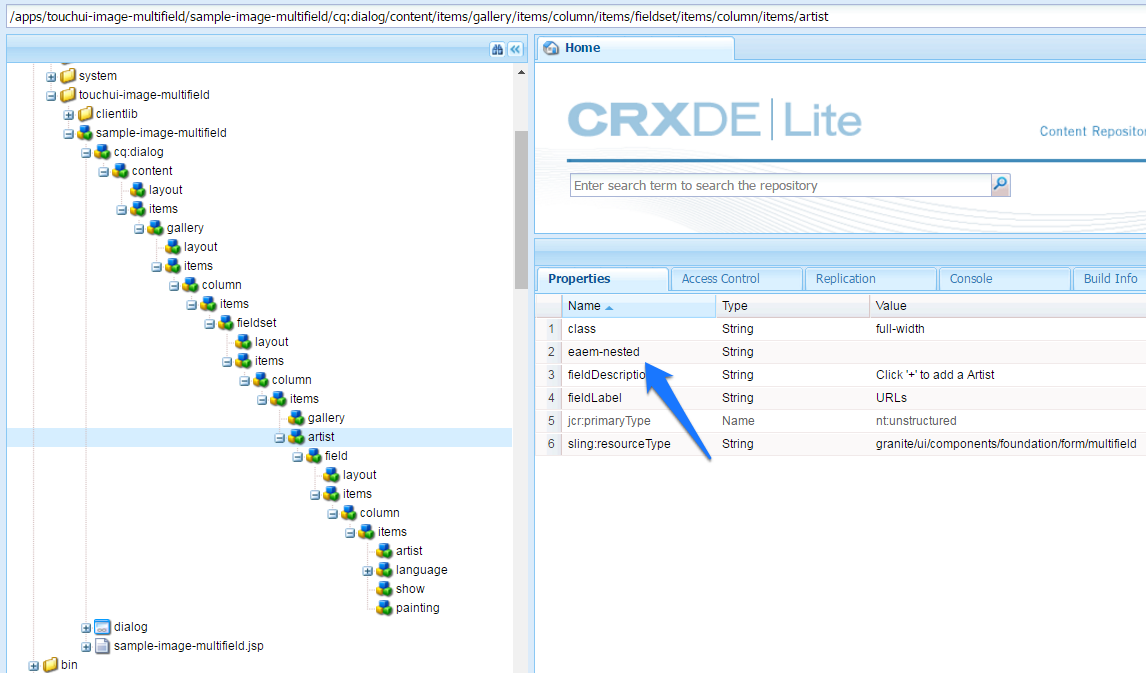Collapse the fieldset node
Viewport: 1146px width, 673px height.
[210, 323]
